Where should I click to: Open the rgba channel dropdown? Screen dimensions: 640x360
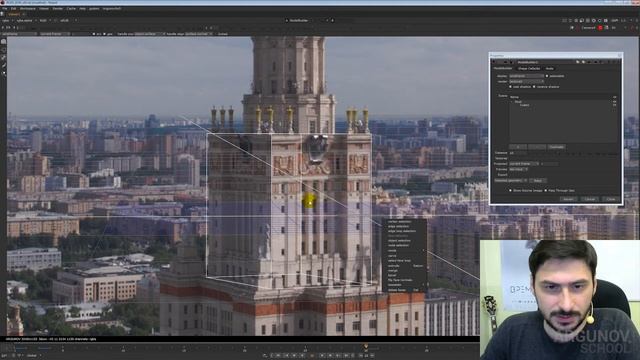pos(7,20)
